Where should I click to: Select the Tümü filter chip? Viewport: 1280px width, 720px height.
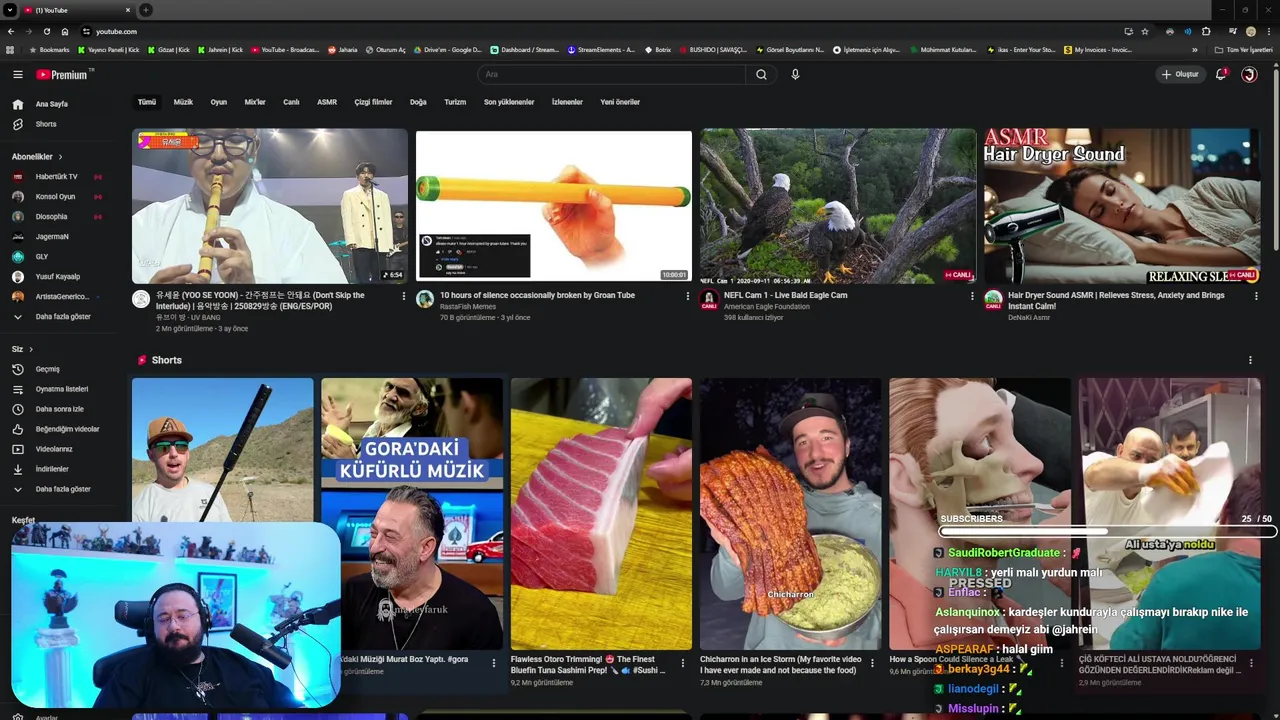[147, 102]
